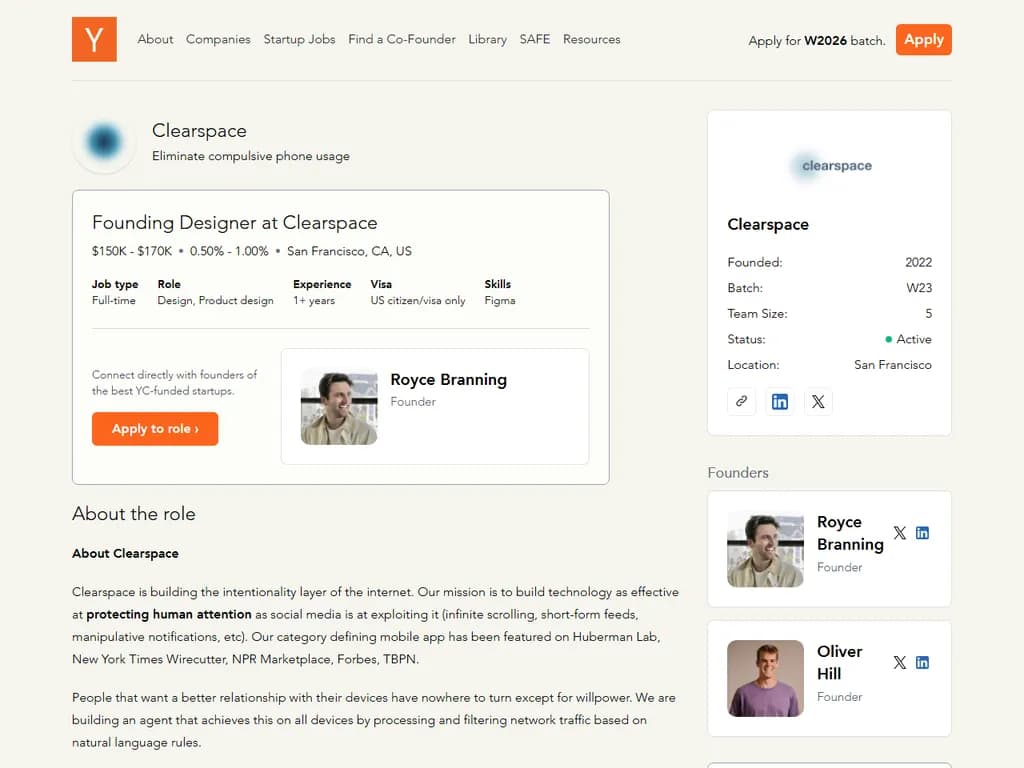Open Royce Branning's LinkedIn icon

(921, 533)
